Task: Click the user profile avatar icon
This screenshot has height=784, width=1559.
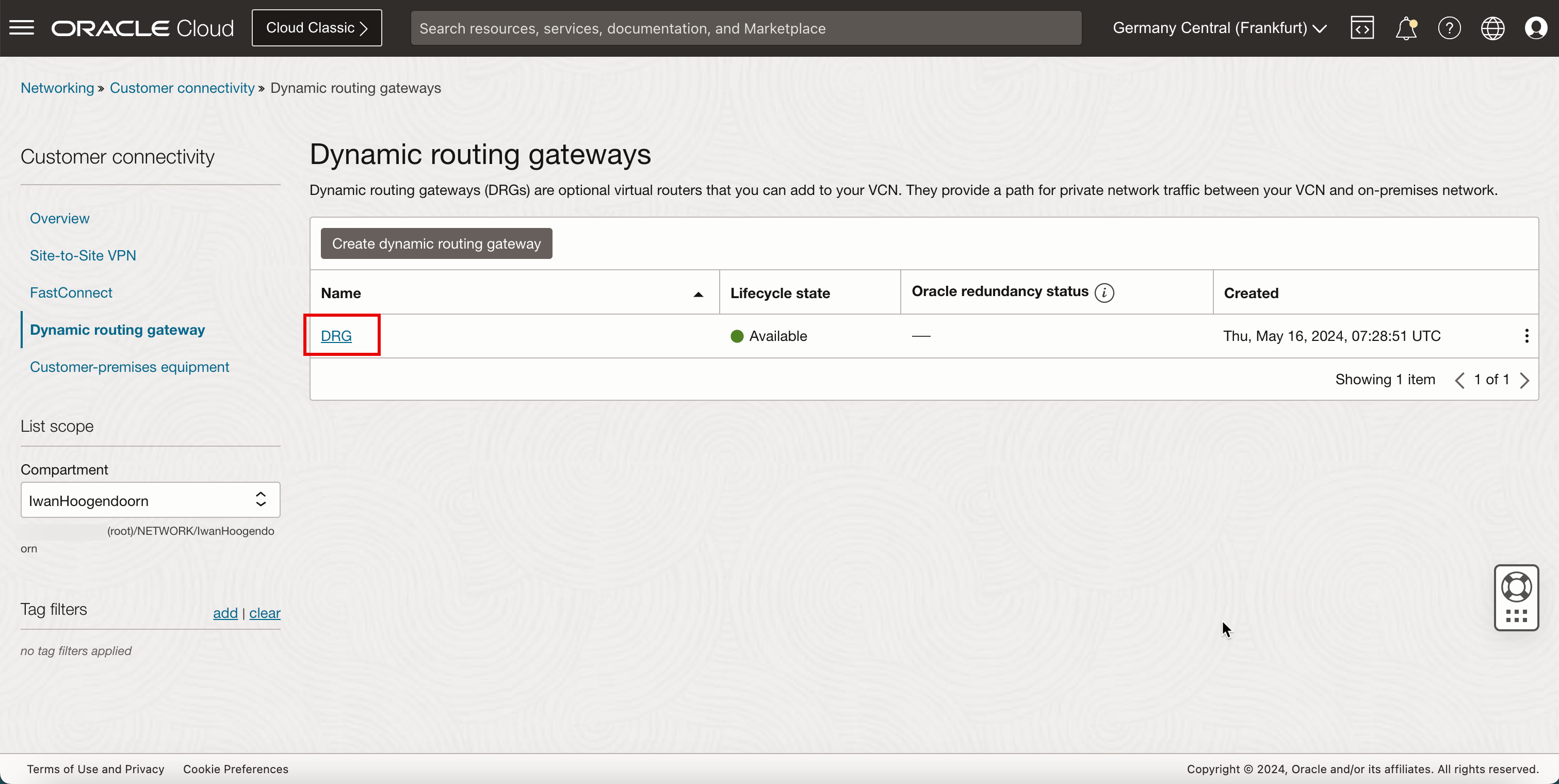Action: (x=1536, y=28)
